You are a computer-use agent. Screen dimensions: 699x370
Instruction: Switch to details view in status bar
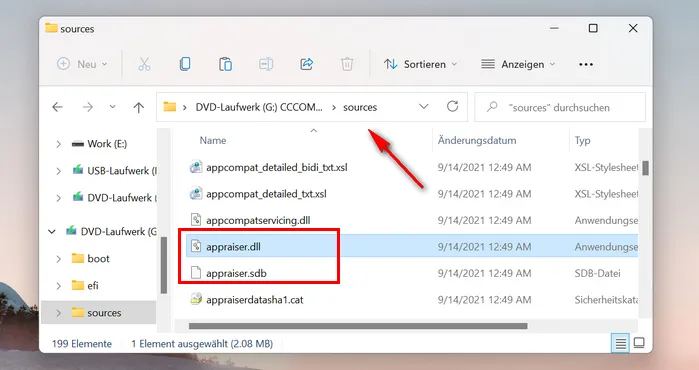[620, 344]
